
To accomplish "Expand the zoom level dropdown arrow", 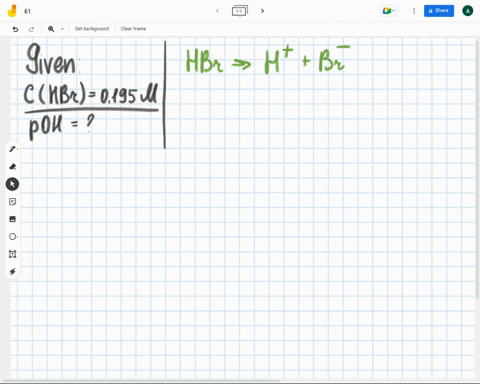I will click(x=62, y=29).
